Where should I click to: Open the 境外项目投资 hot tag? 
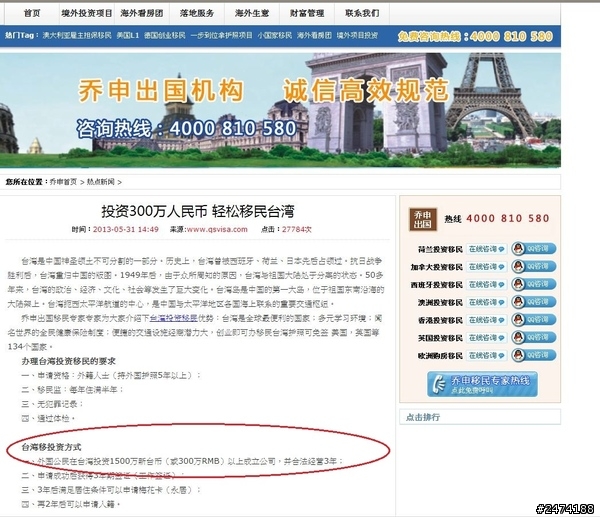(x=357, y=36)
